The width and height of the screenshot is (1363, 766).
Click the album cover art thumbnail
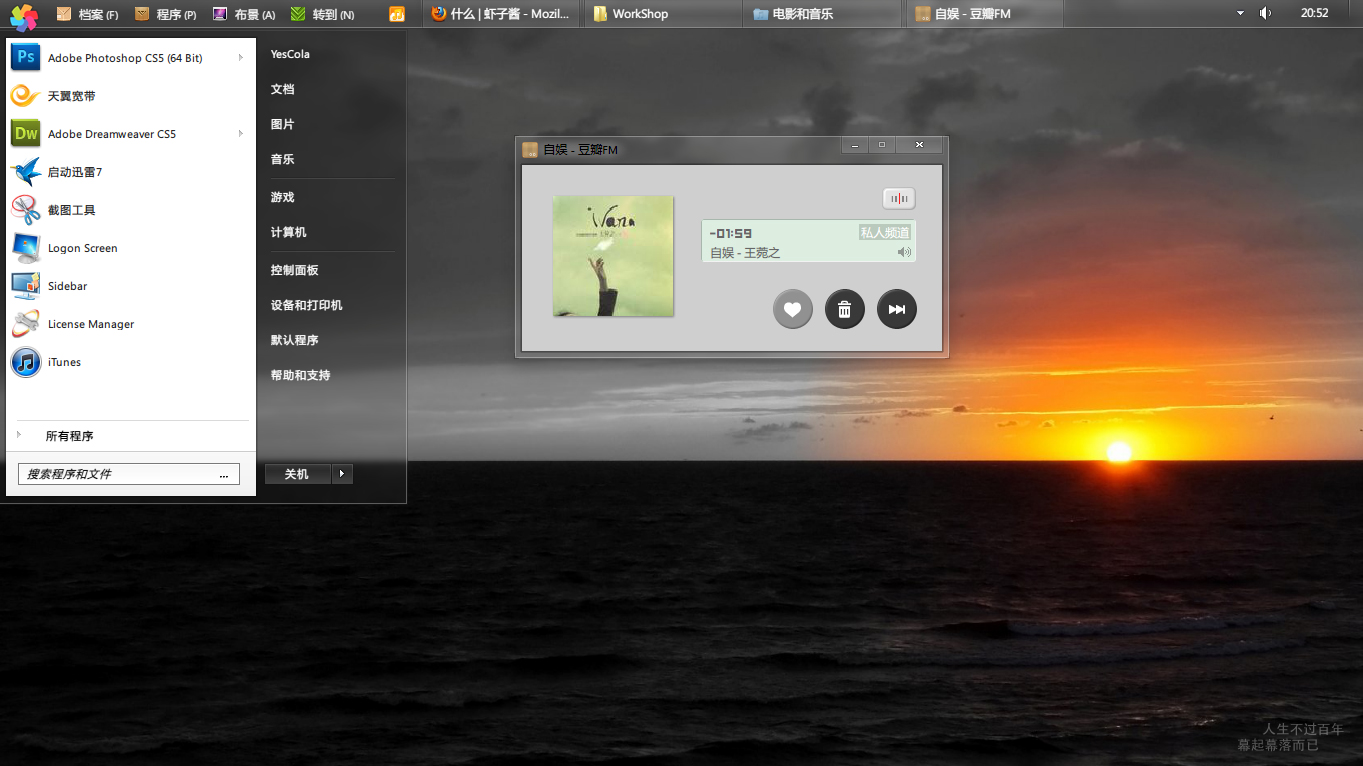[x=613, y=256]
